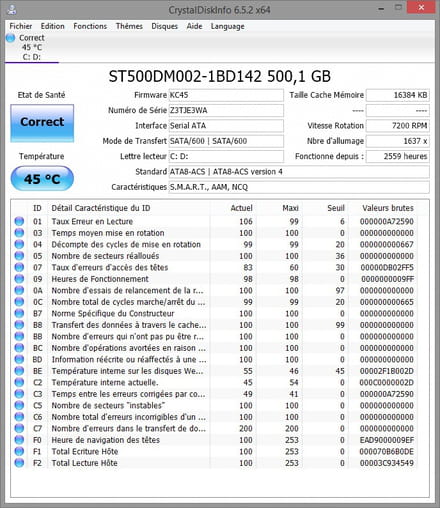Click status icon of row 07 Taux d'erreurs d'accès

click(x=19, y=267)
